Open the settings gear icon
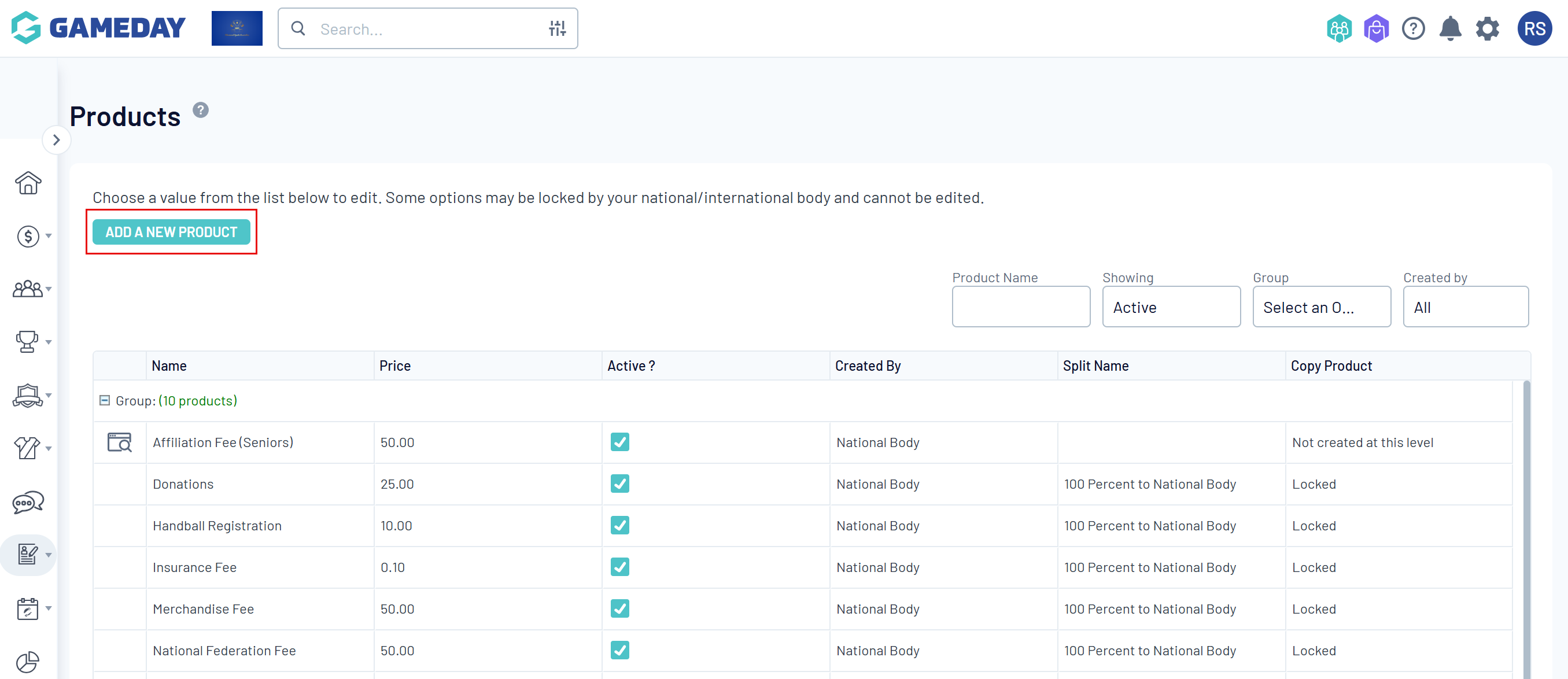This screenshot has width=1568, height=679. tap(1487, 28)
